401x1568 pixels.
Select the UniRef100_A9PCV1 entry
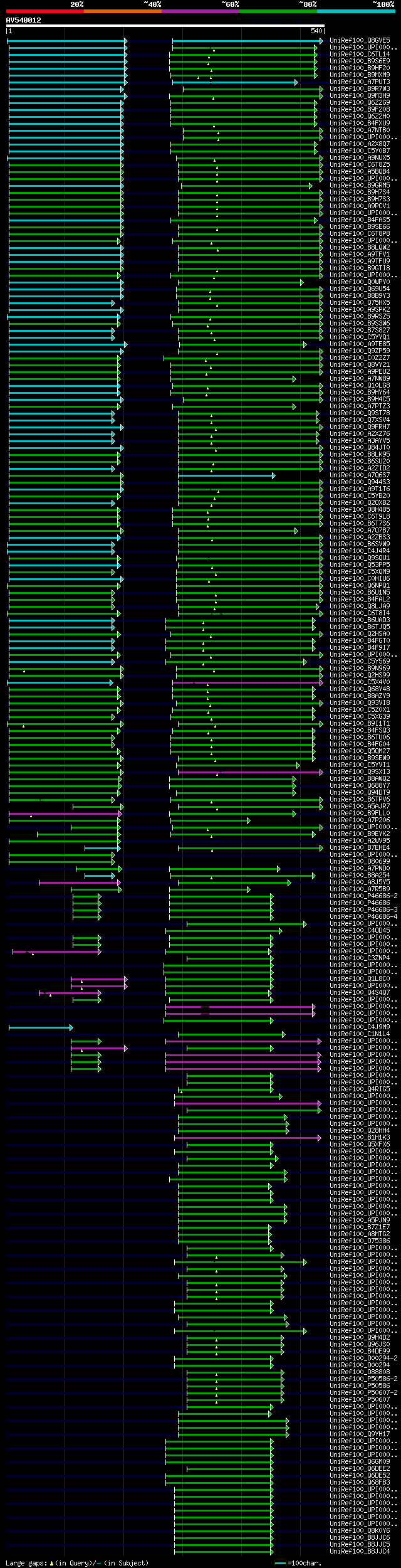[360, 206]
